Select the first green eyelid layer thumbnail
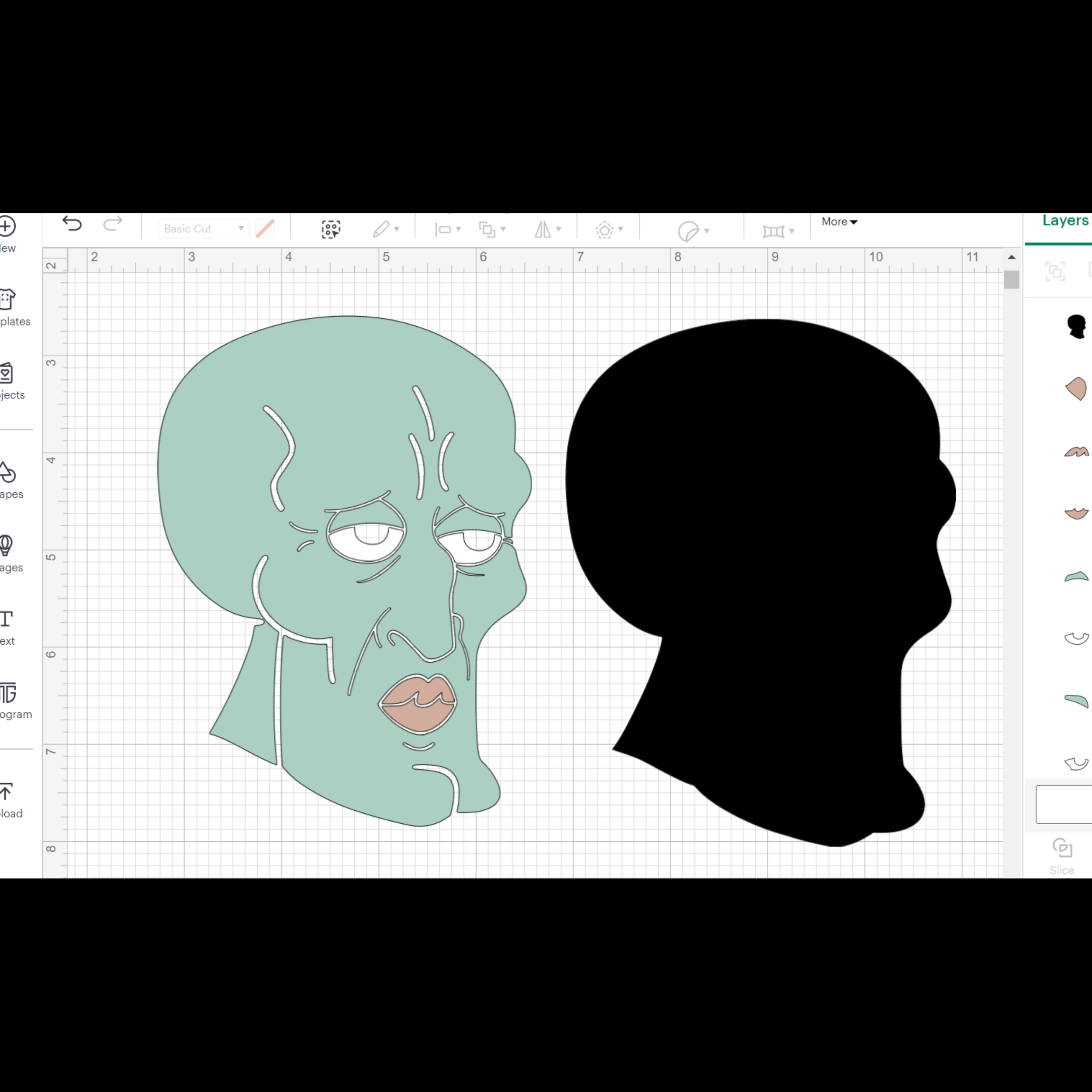 1076,577
